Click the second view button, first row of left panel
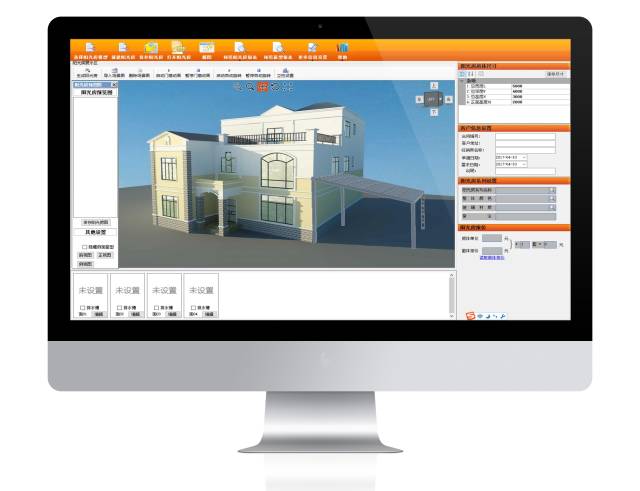Image resolution: width=640 pixels, height=491 pixels. tap(105, 255)
